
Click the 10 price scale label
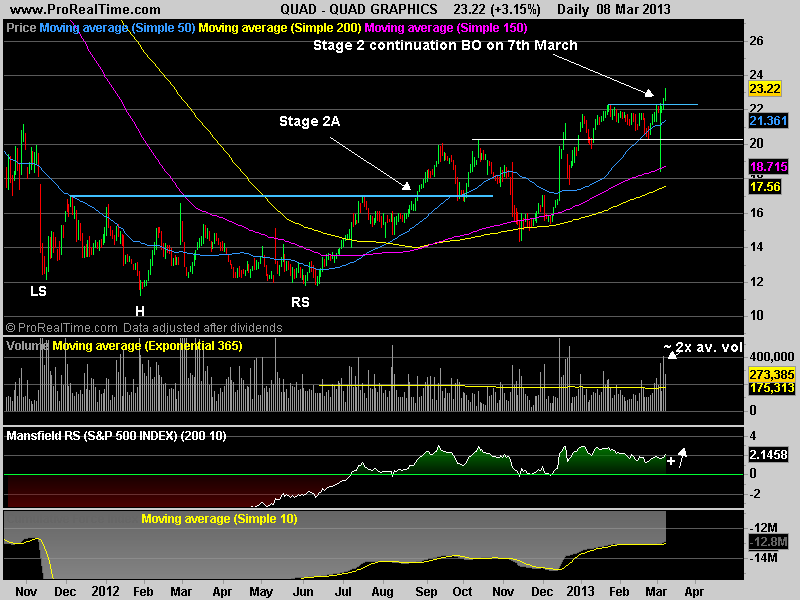(756, 315)
